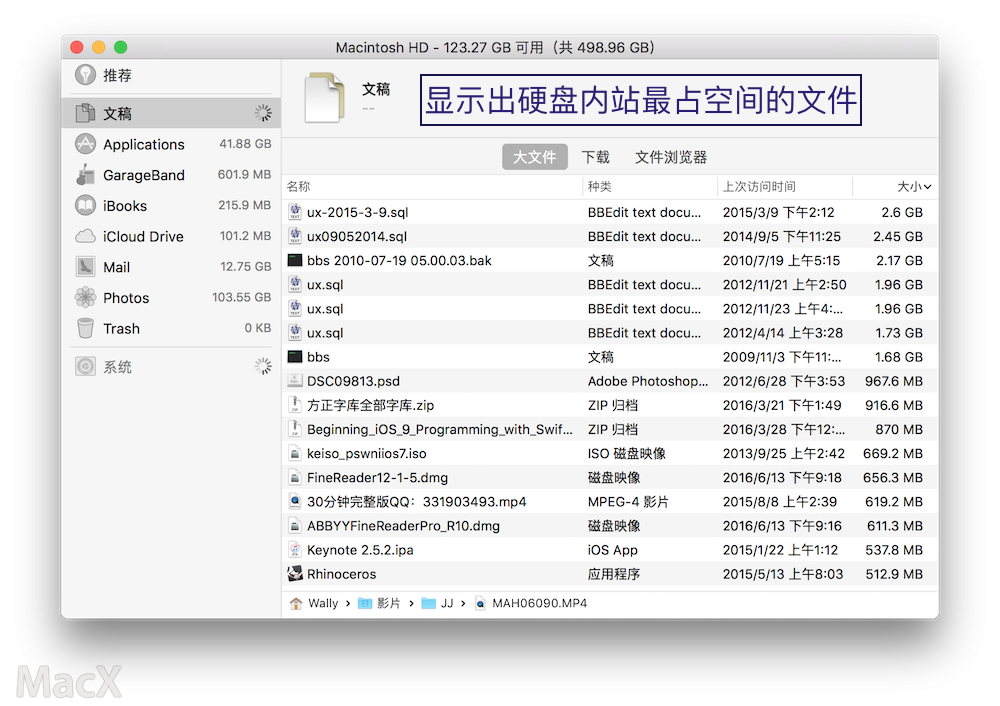Screen dimensions: 1000x706
Task: Open Photos category in sidebar
Action: [x=172, y=297]
